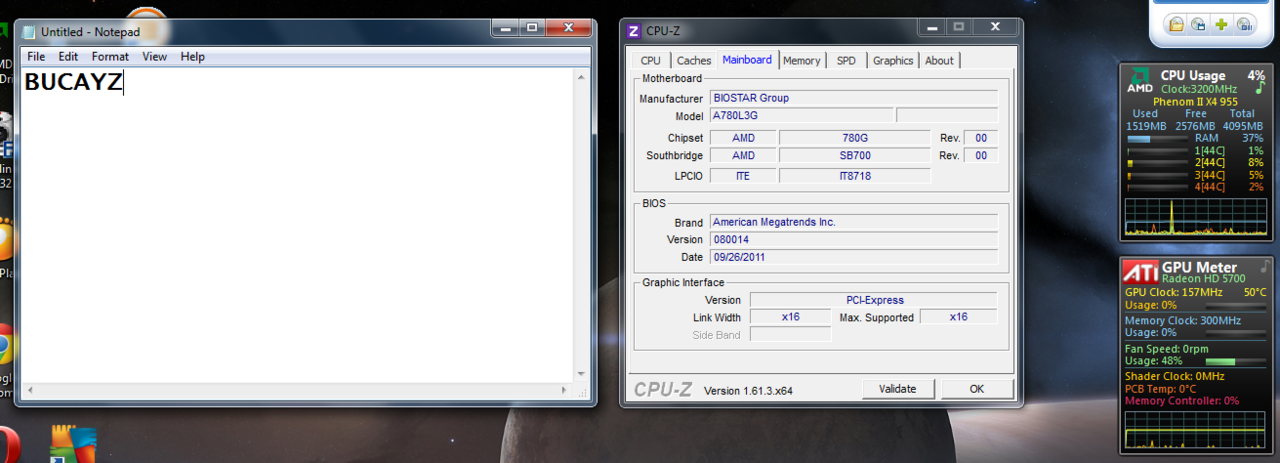Click Phenom II X4 955 label

[1195, 101]
